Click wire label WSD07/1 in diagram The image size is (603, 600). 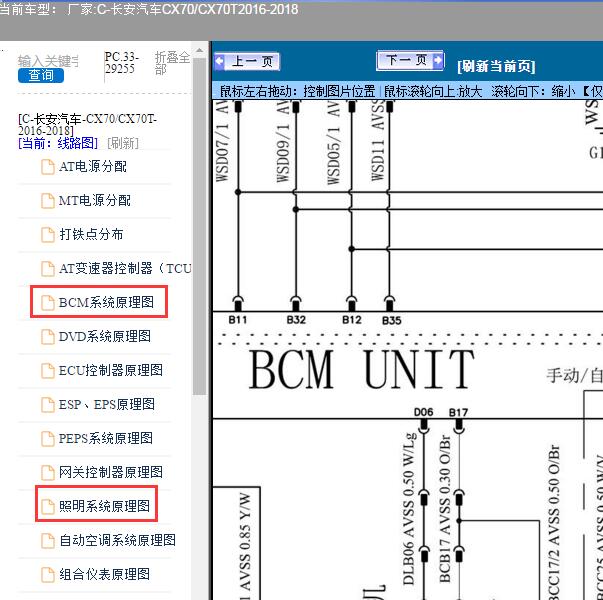pos(223,152)
